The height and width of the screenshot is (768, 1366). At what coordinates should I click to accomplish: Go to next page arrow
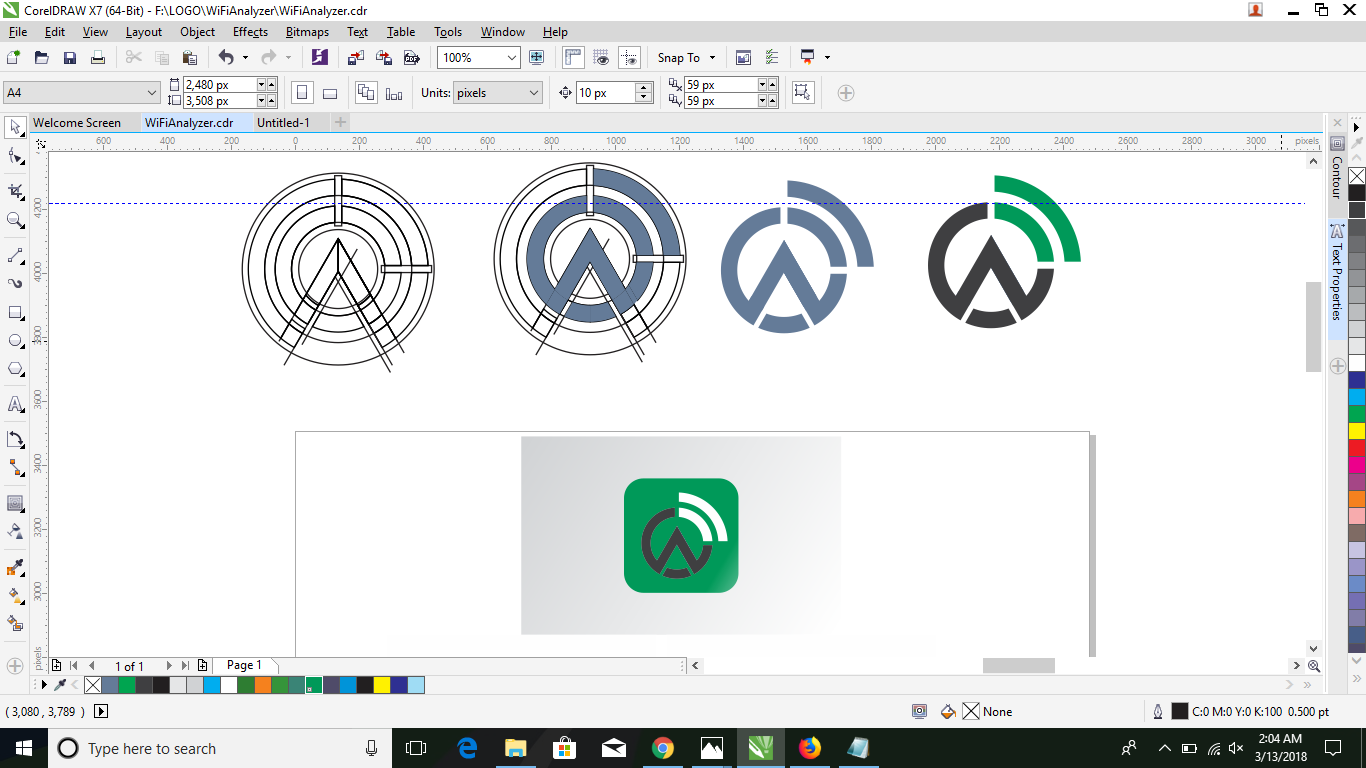point(169,665)
